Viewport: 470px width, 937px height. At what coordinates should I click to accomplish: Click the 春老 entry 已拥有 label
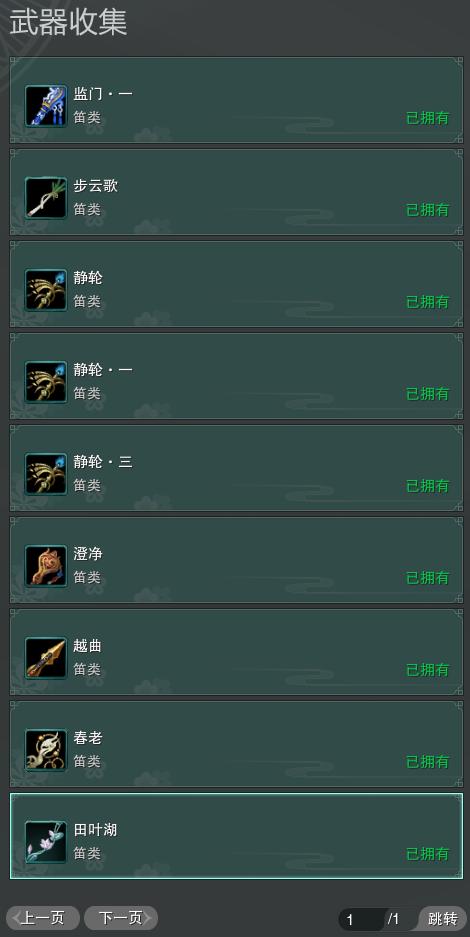point(428,762)
